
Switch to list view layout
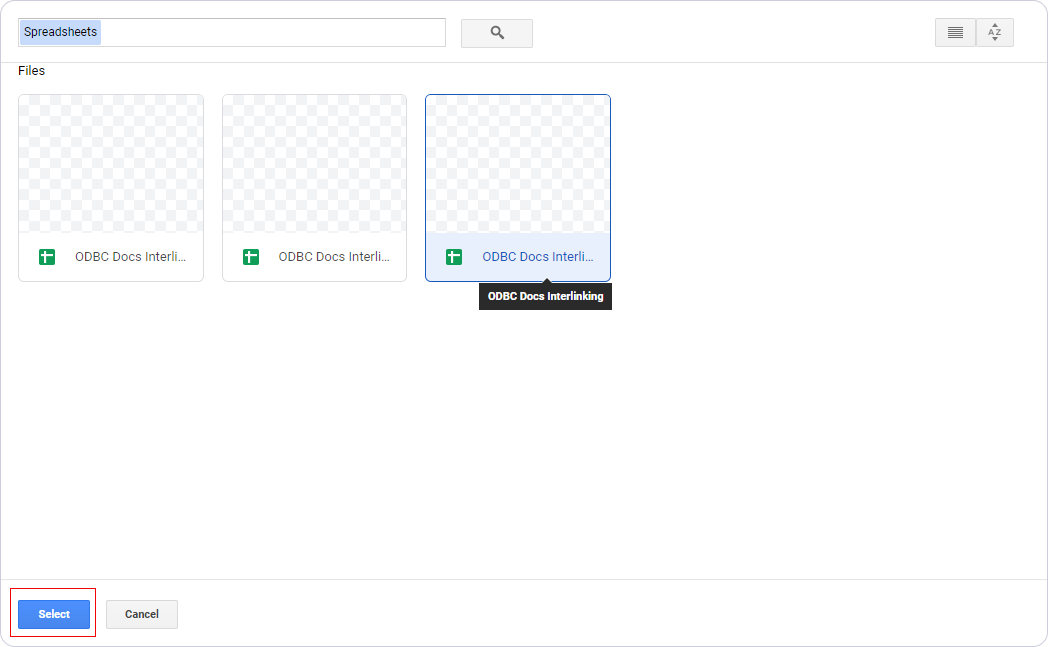pos(955,33)
